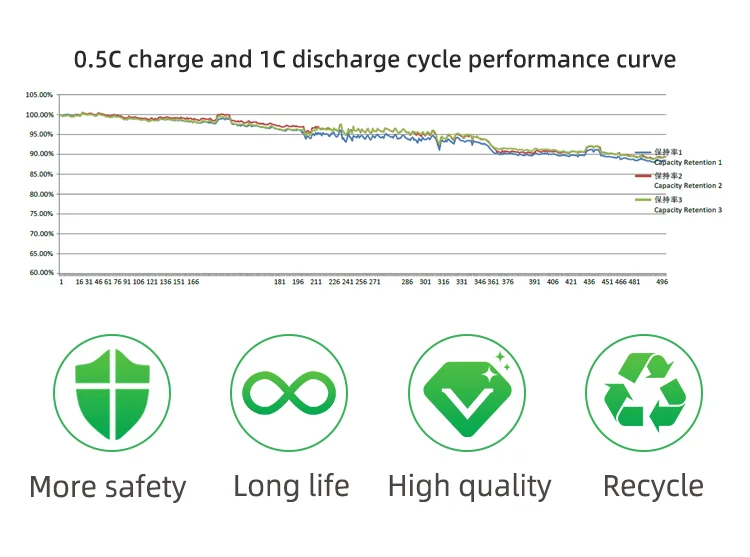Click the x-axis cycle label 331
750x557 pixels.
coord(462,282)
